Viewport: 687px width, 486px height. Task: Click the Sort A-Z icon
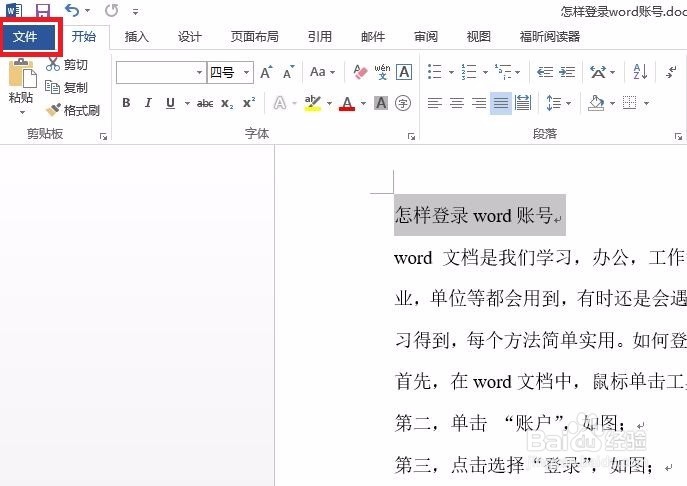(x=640, y=72)
